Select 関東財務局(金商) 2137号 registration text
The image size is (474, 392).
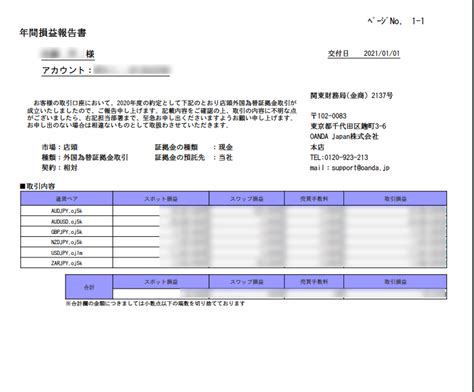pyautogui.click(x=351, y=96)
